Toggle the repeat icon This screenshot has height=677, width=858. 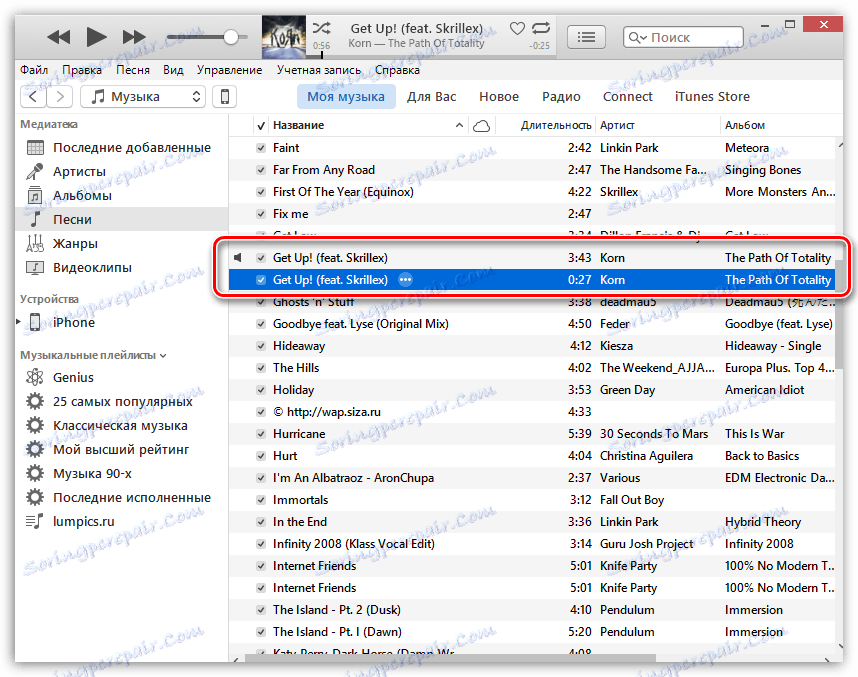click(541, 28)
